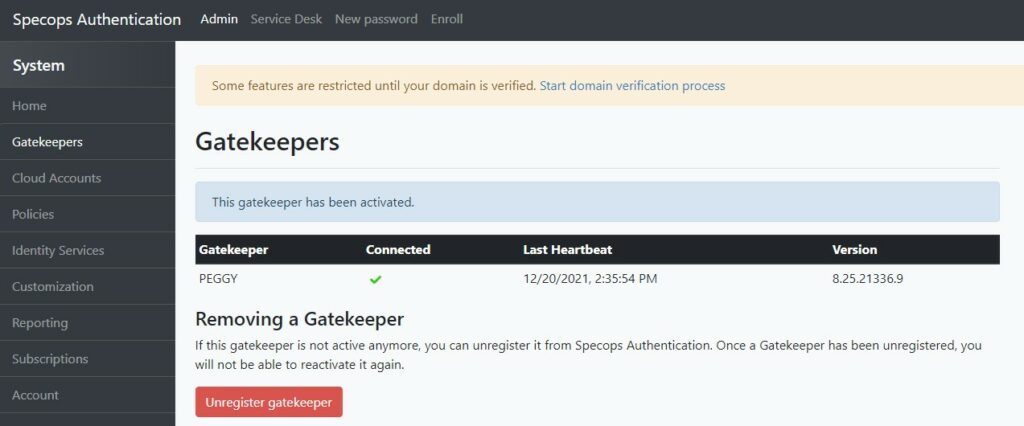The width and height of the screenshot is (1024, 426).
Task: Open the Enroll tab
Action: 447,20
